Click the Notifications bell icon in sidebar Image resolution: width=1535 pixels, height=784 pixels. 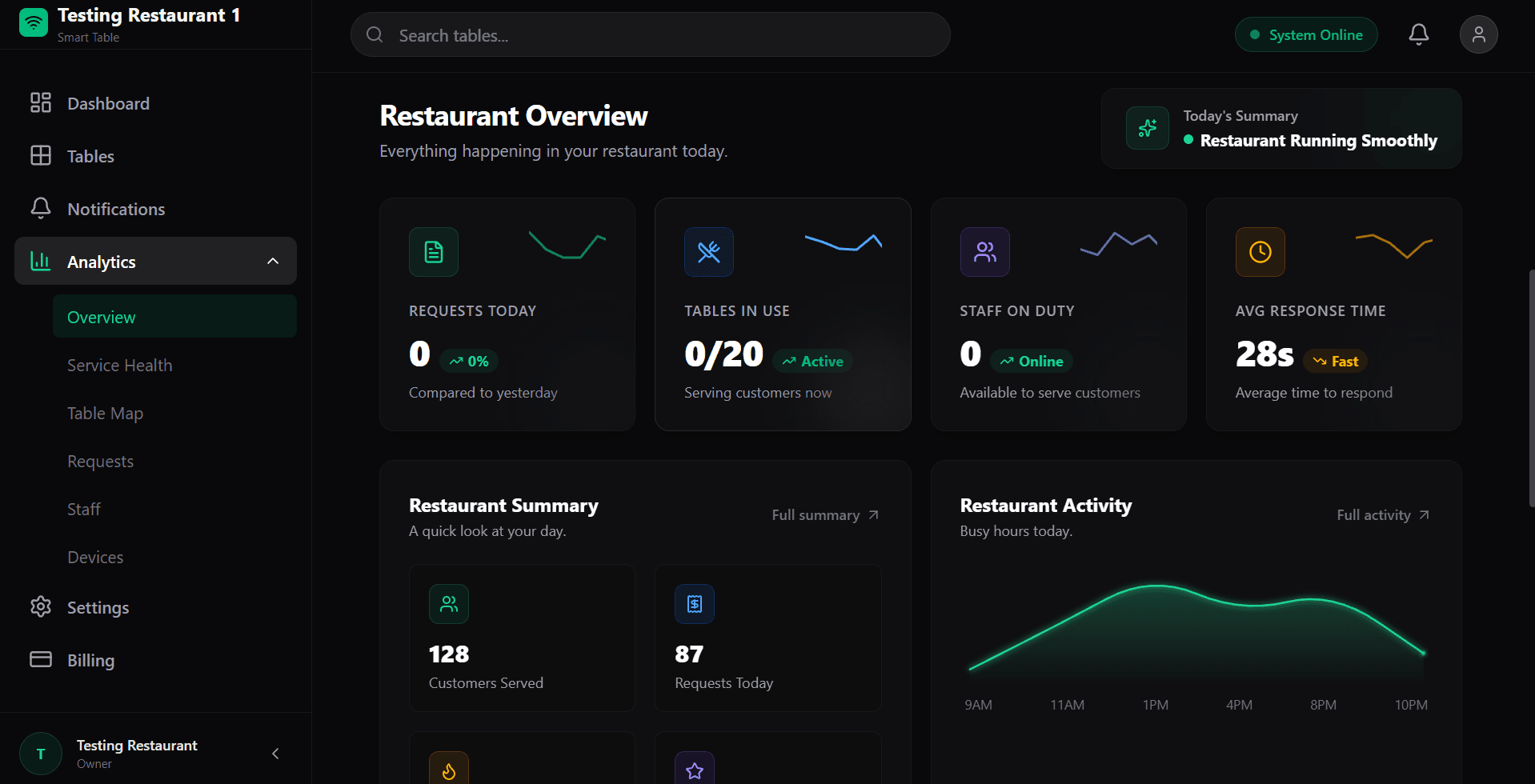[x=41, y=209]
